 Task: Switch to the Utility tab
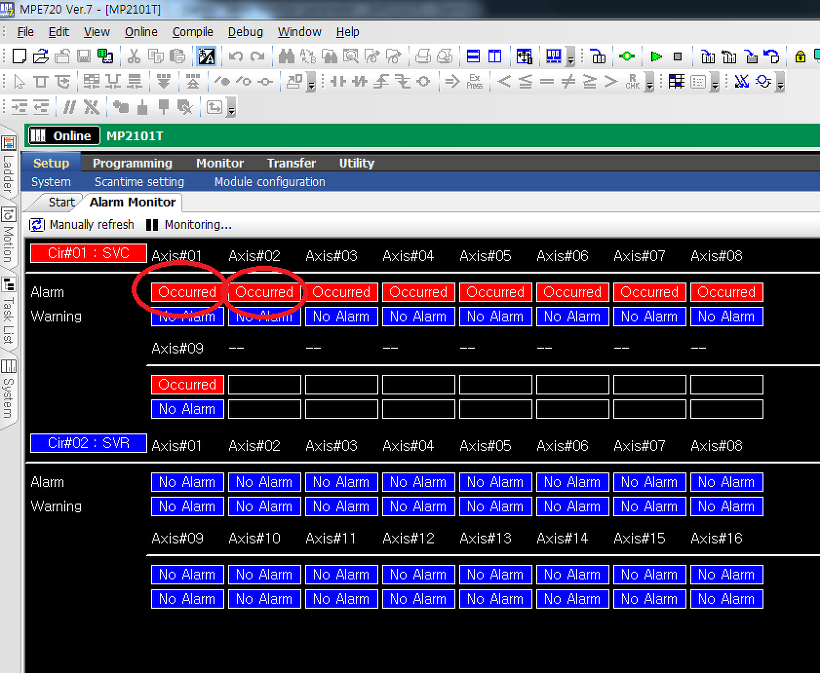tap(357, 163)
